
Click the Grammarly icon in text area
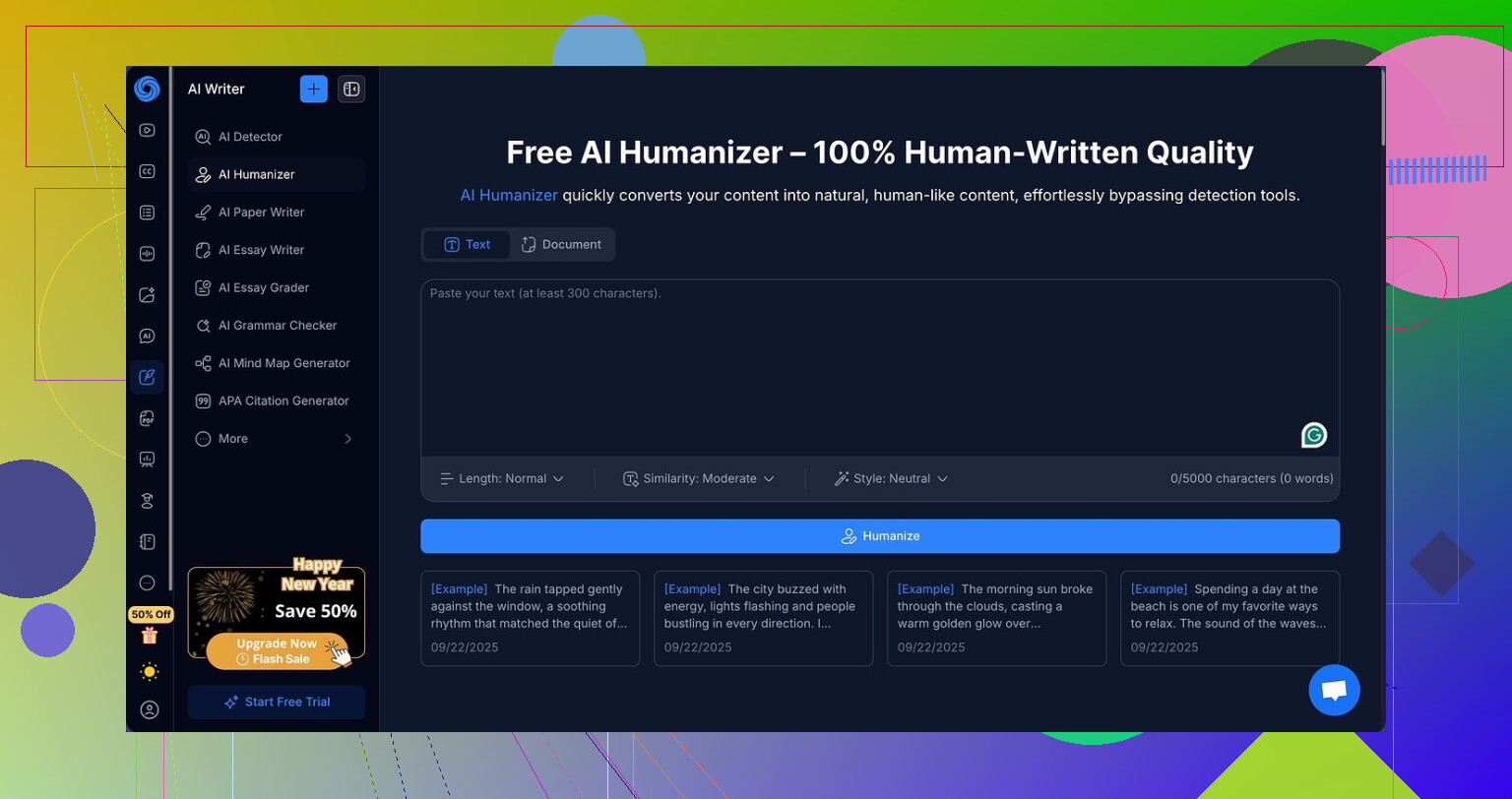1313,435
